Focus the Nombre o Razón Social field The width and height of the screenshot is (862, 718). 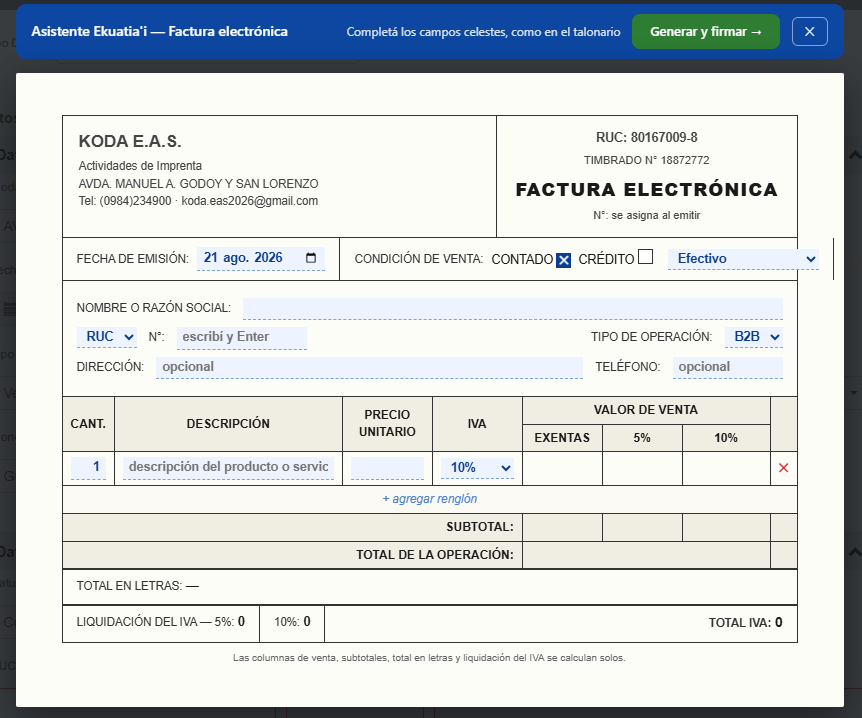512,308
